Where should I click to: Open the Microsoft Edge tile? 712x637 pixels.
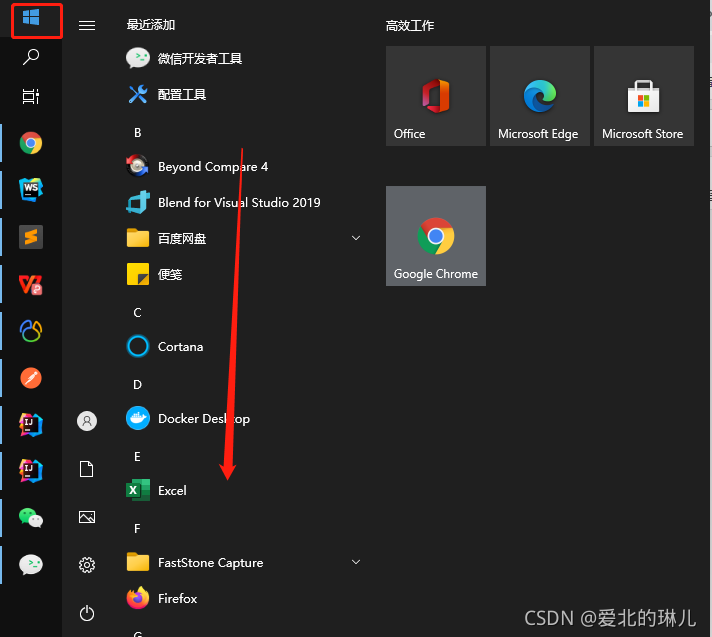click(540, 96)
